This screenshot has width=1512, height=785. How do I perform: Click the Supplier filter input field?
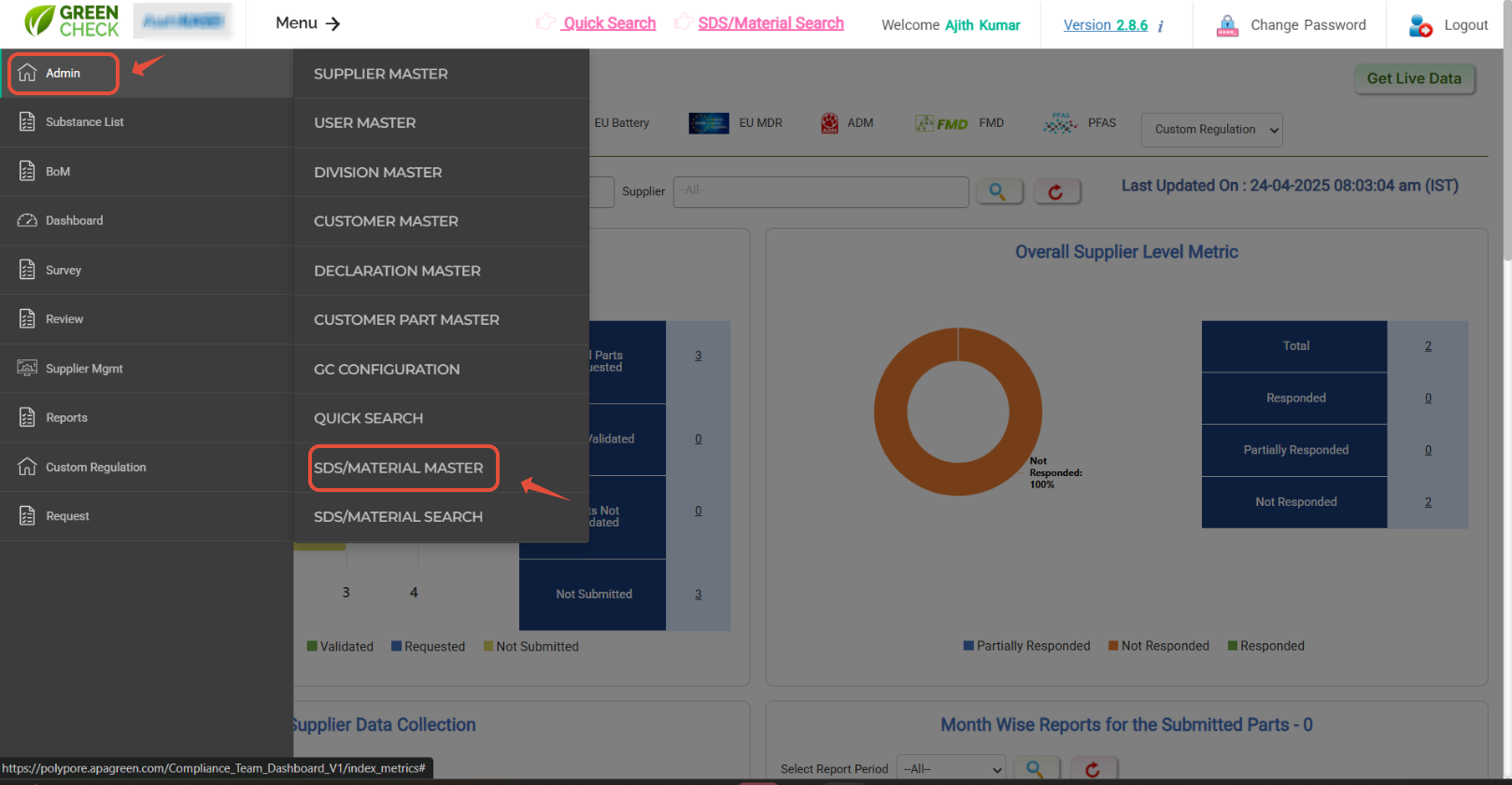(821, 191)
